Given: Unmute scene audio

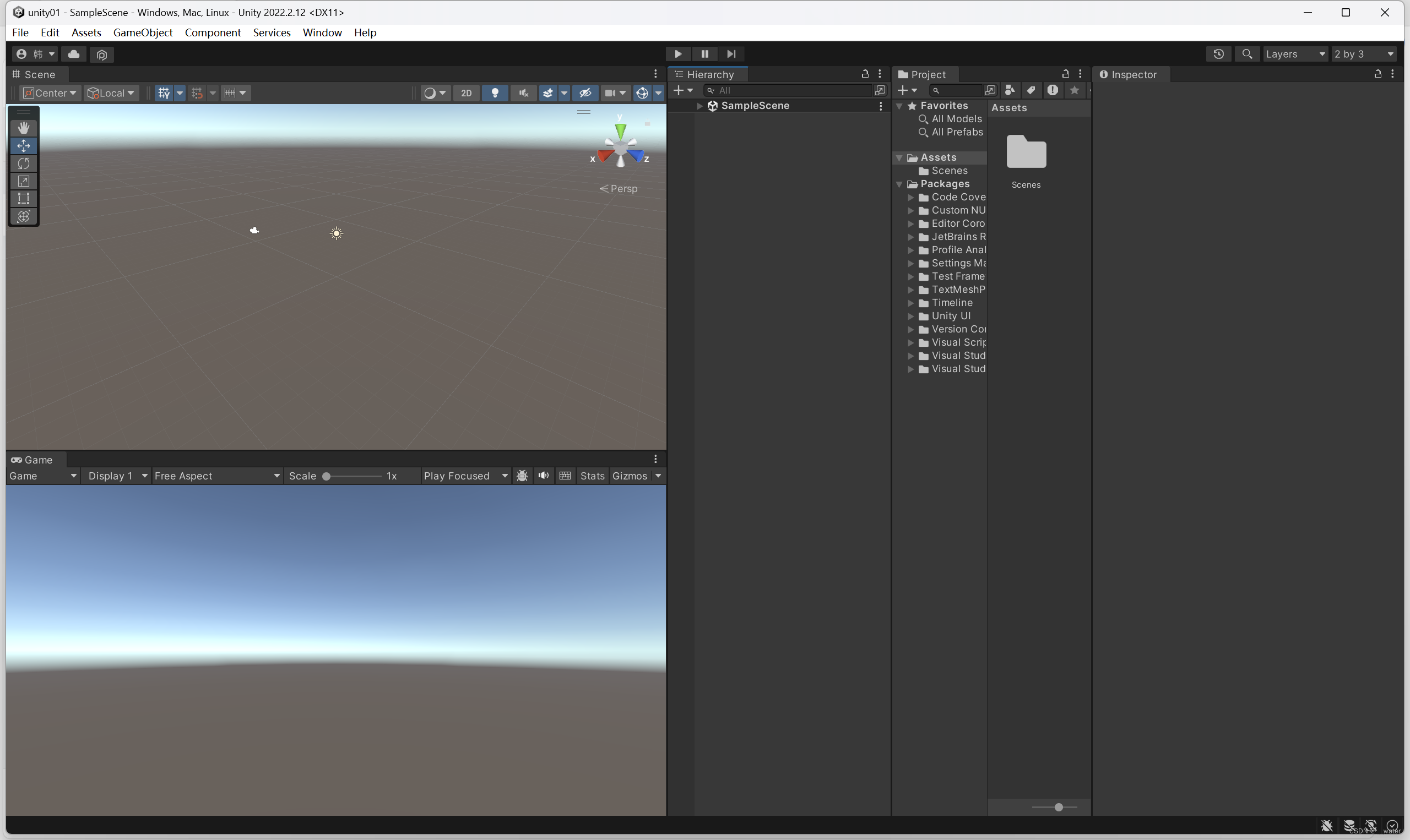Looking at the screenshot, I should point(523,93).
